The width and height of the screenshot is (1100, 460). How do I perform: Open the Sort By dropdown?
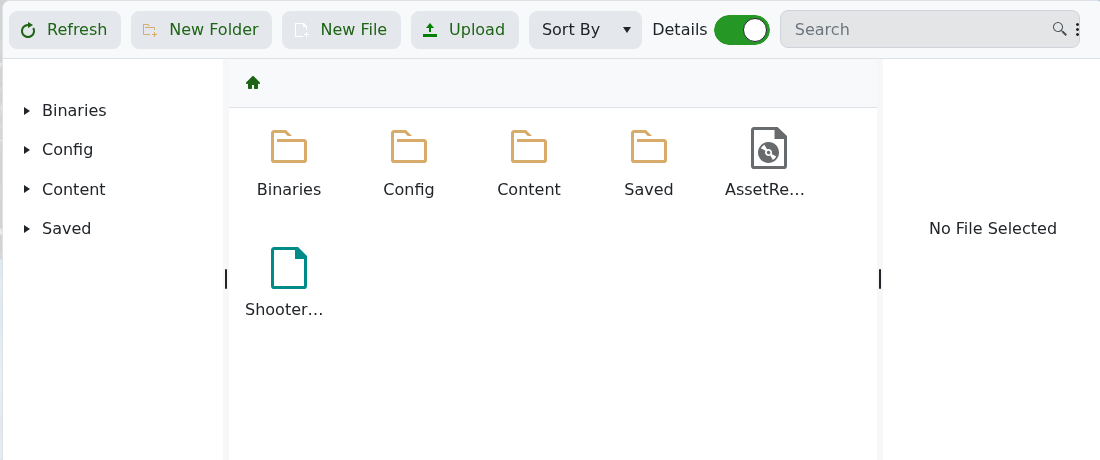click(x=585, y=30)
